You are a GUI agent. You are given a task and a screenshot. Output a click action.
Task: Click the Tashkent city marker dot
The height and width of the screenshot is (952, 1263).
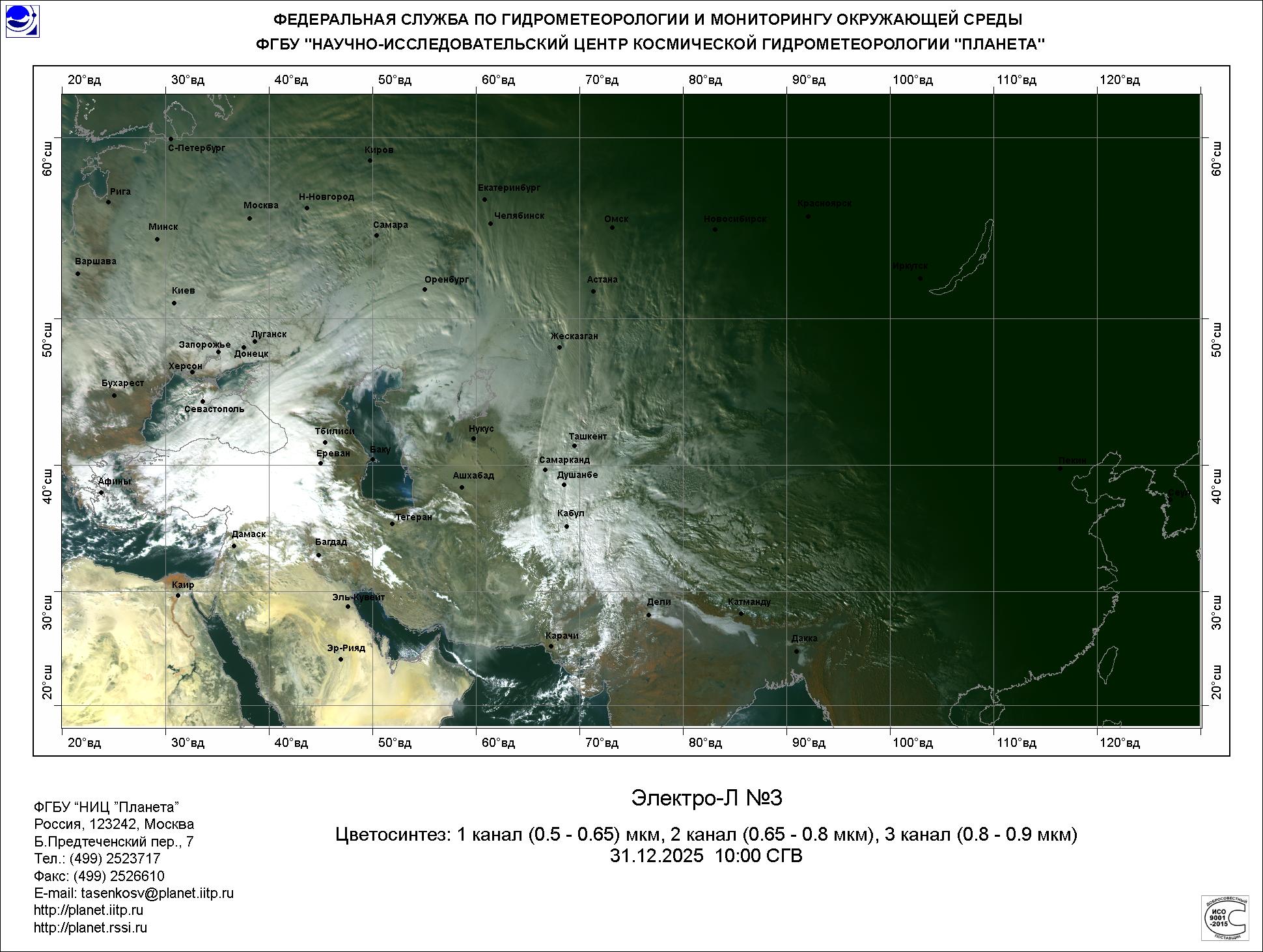point(574,445)
